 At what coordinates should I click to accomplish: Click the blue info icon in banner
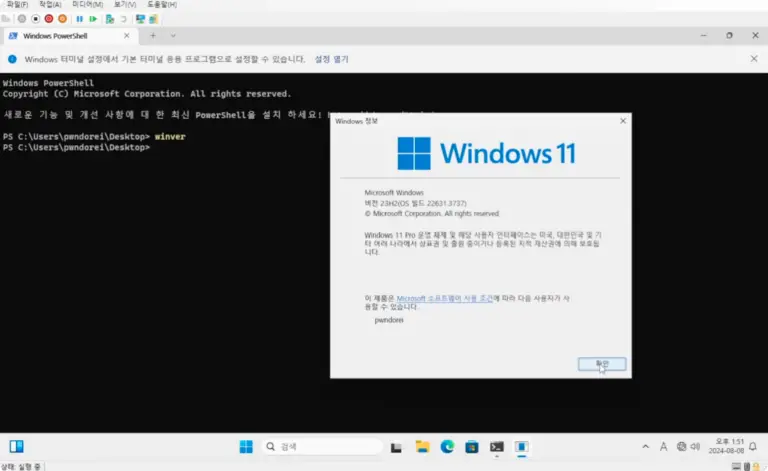pyautogui.click(x=12, y=59)
